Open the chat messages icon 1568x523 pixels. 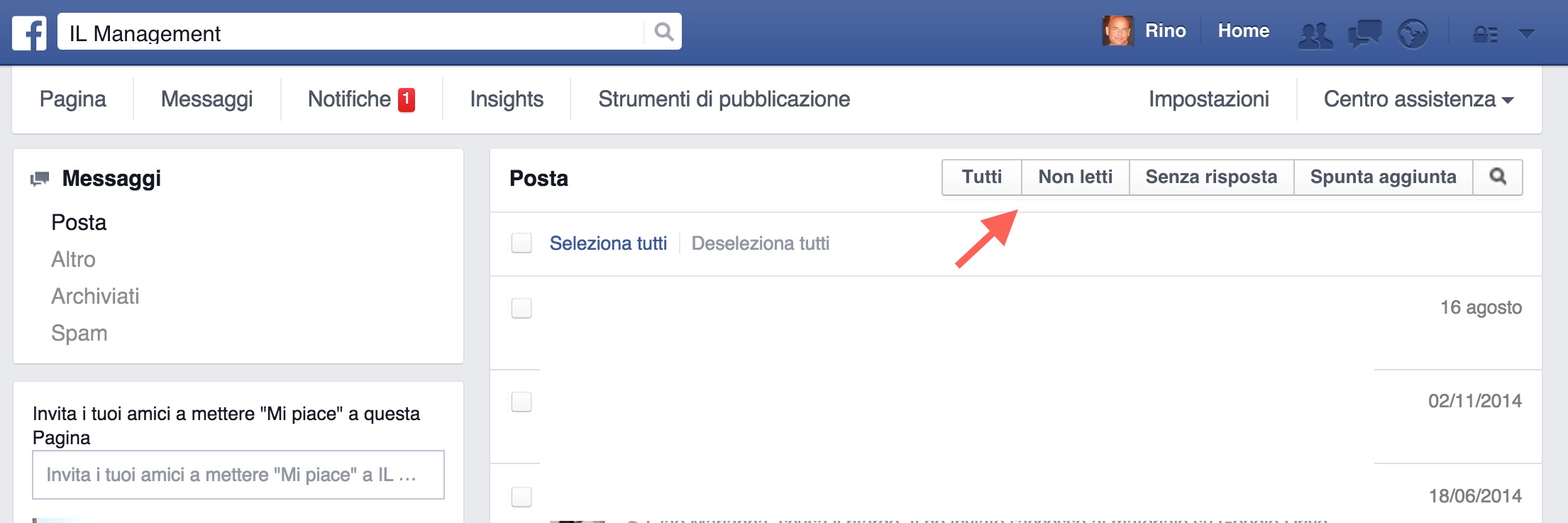tap(1364, 33)
